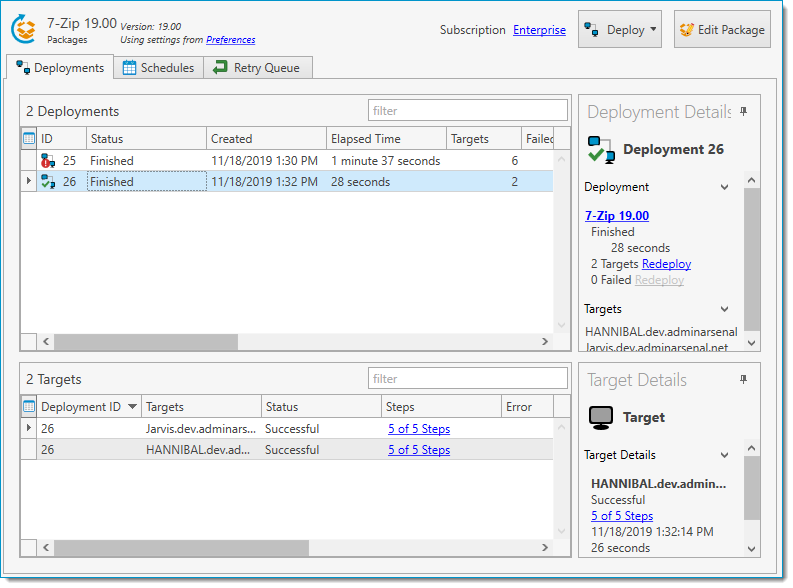Switch to the Schedules tab

tap(158, 68)
